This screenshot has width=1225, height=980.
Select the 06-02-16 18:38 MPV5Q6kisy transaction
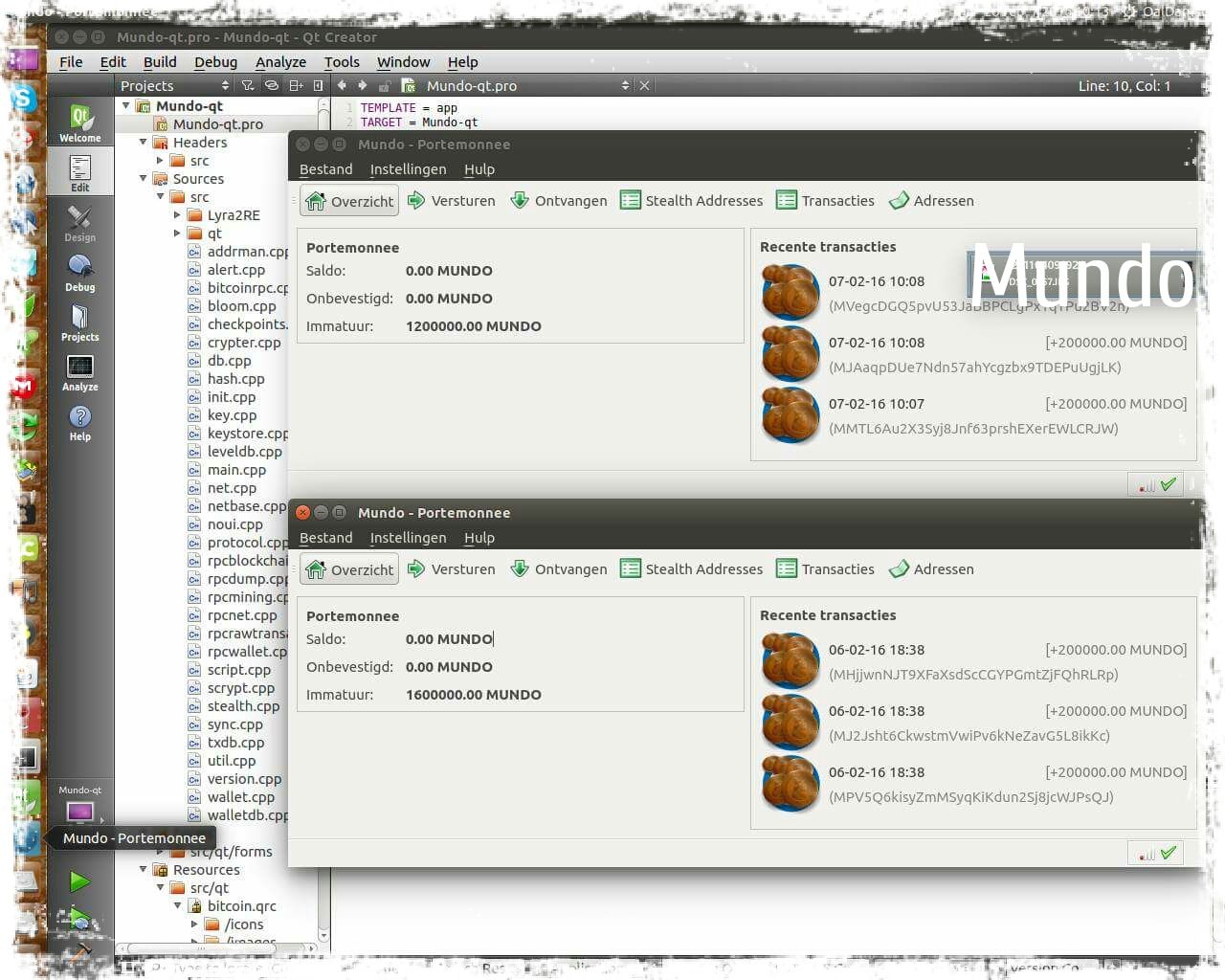click(973, 784)
